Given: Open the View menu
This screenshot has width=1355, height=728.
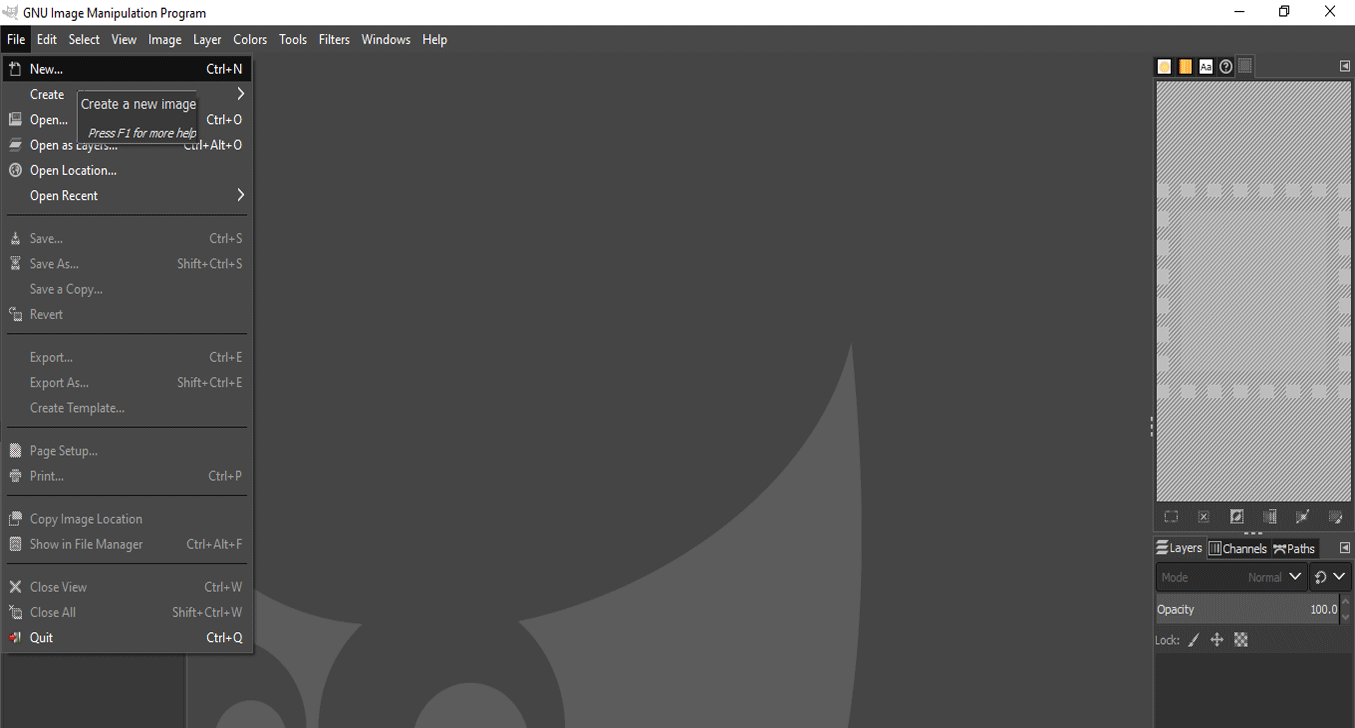Looking at the screenshot, I should coord(124,40).
